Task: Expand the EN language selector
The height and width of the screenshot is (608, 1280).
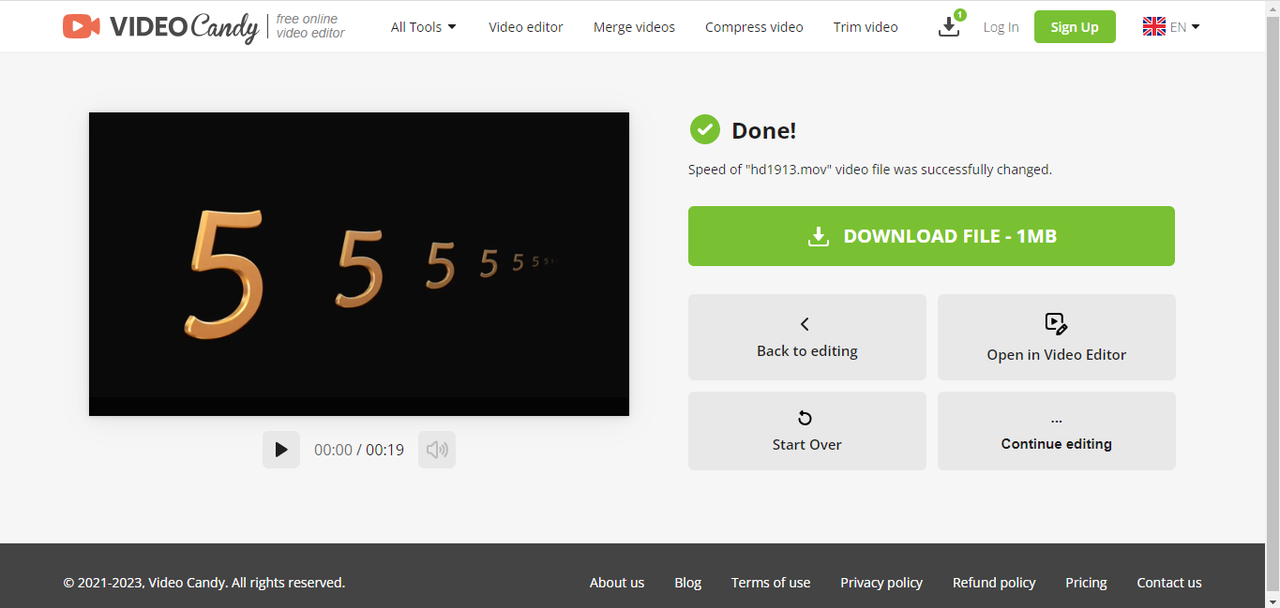Action: [x=1171, y=27]
